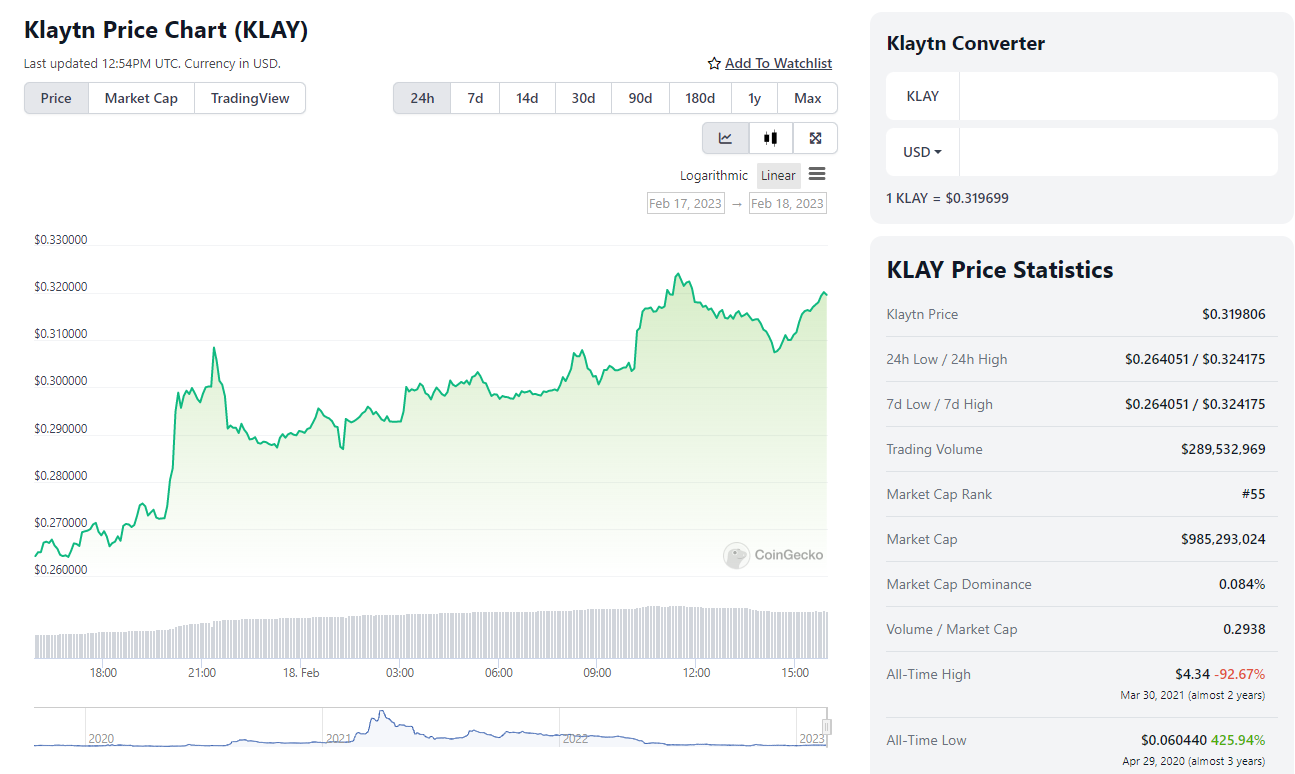Click the KLAY amount input field
The image size is (1295, 774).
click(x=1118, y=96)
